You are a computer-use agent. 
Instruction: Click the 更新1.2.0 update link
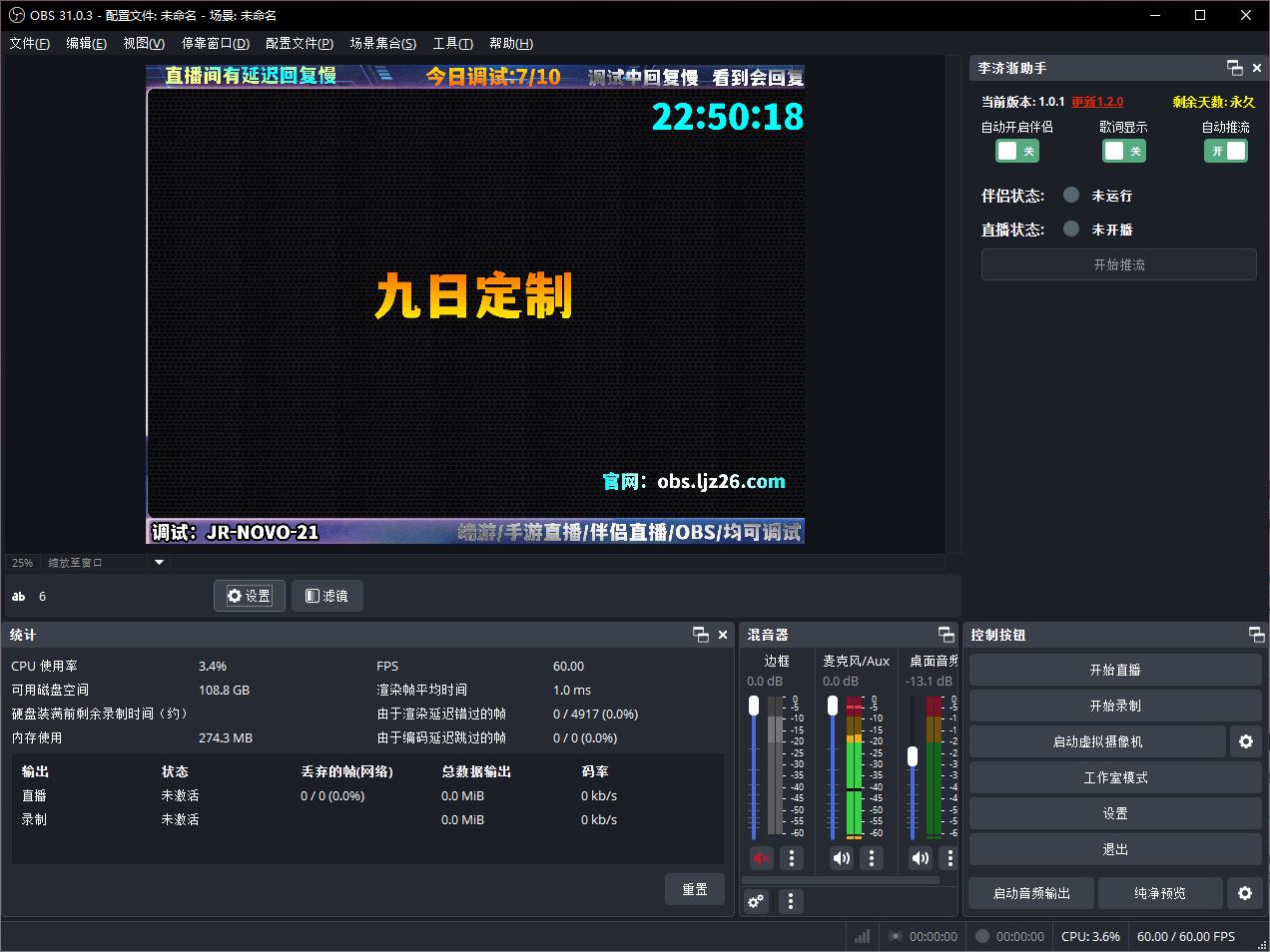coord(1097,102)
